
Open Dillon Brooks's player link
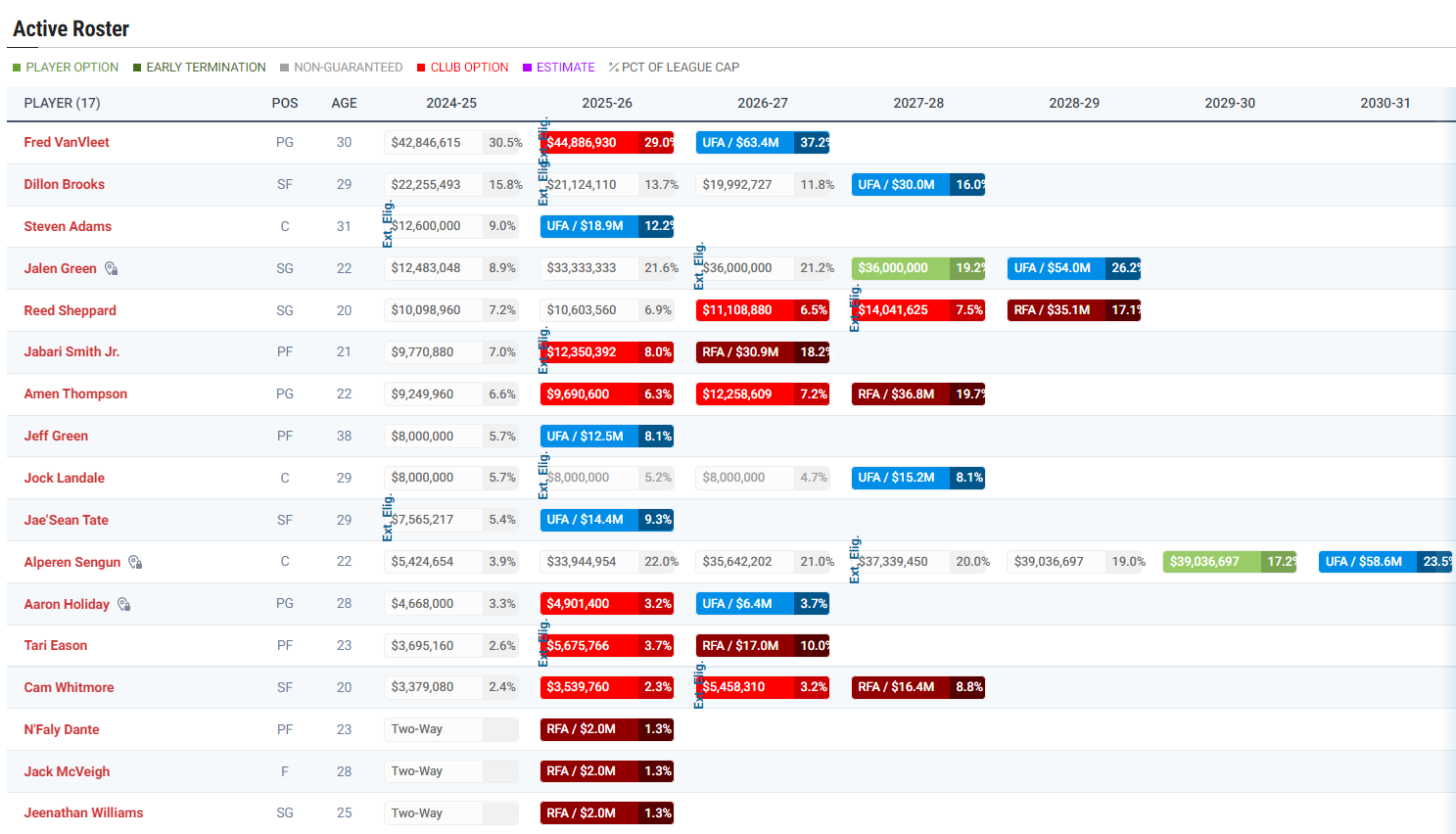pos(64,184)
